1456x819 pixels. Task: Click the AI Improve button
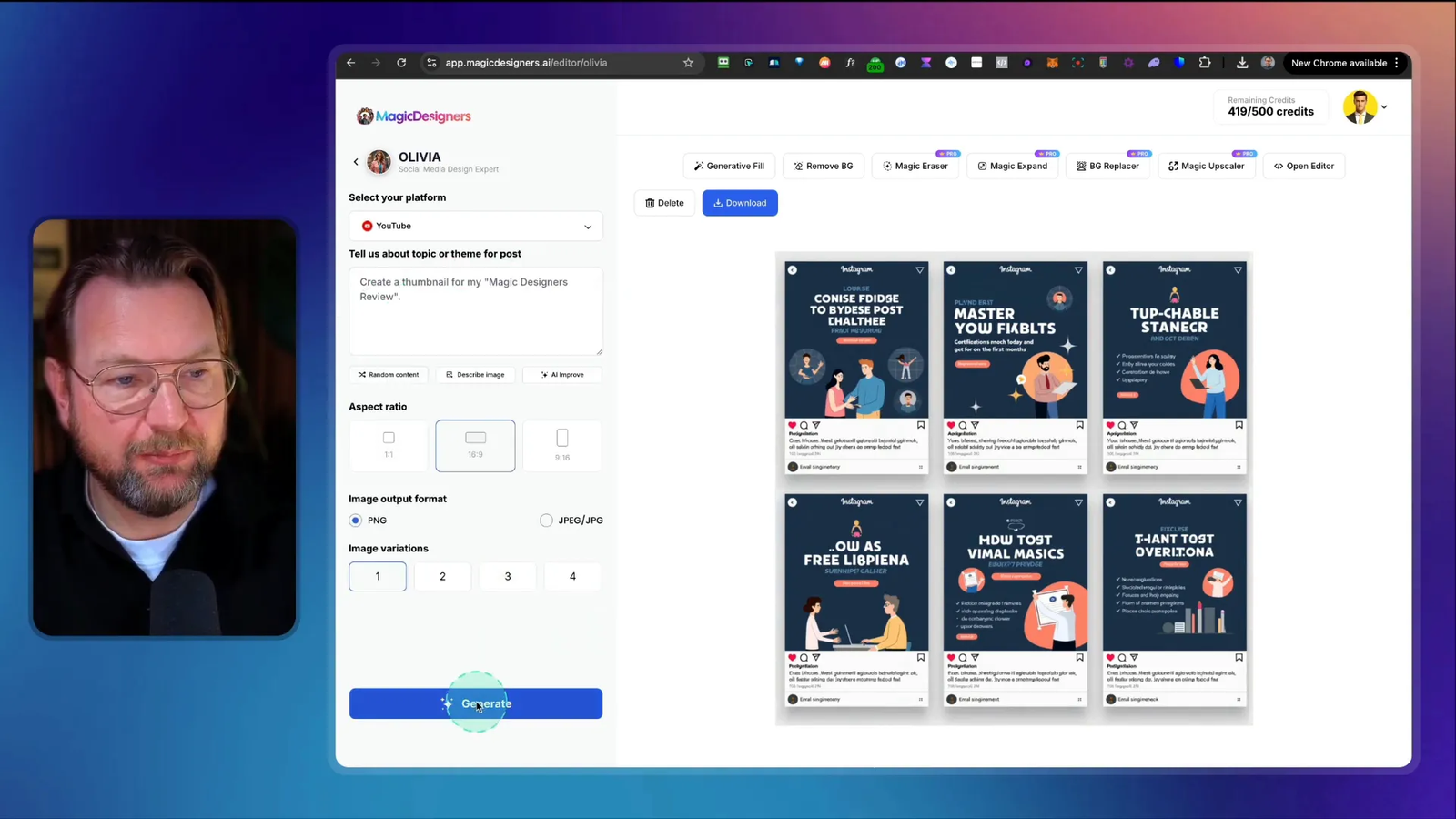coord(562,374)
